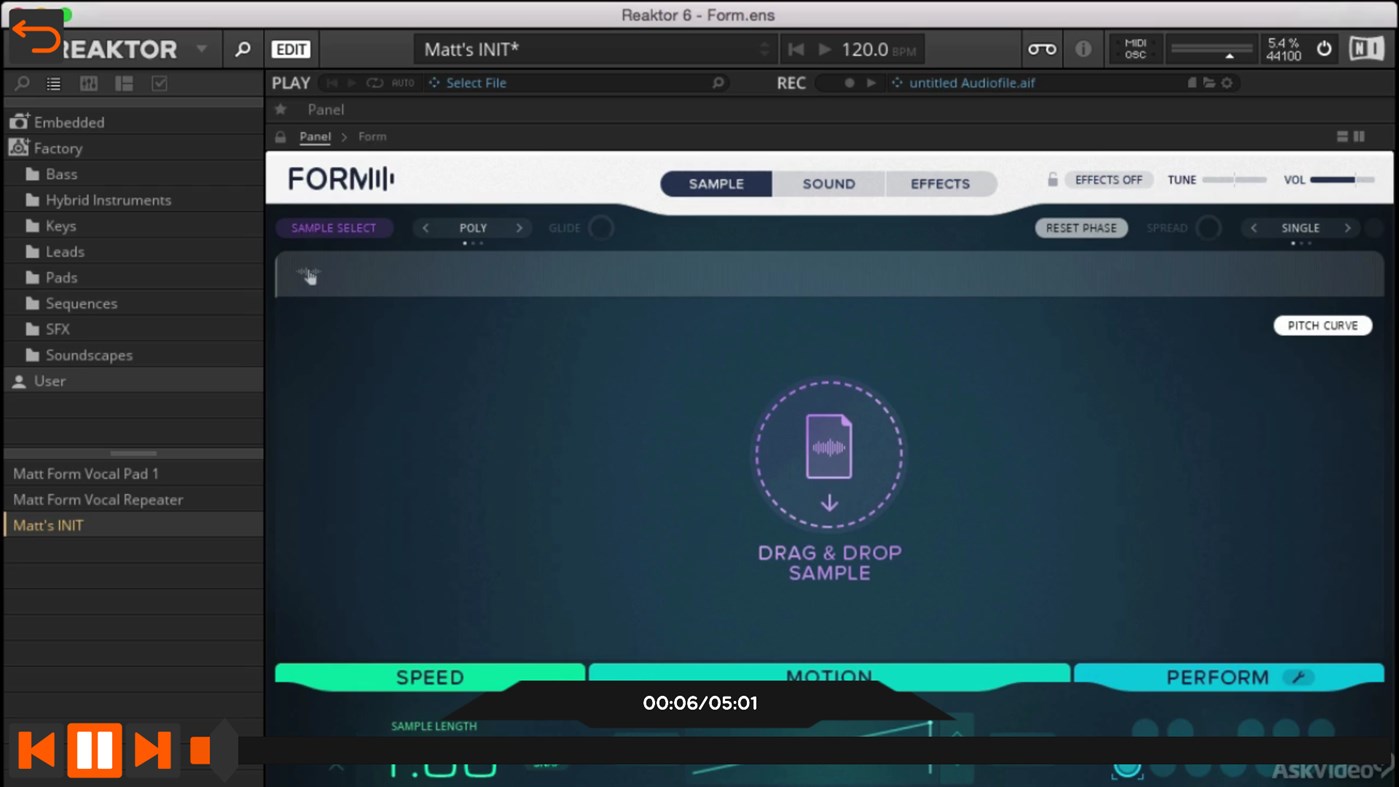Tap the orange back arrow icon
Image resolution: width=1399 pixels, height=787 pixels.
click(37, 38)
